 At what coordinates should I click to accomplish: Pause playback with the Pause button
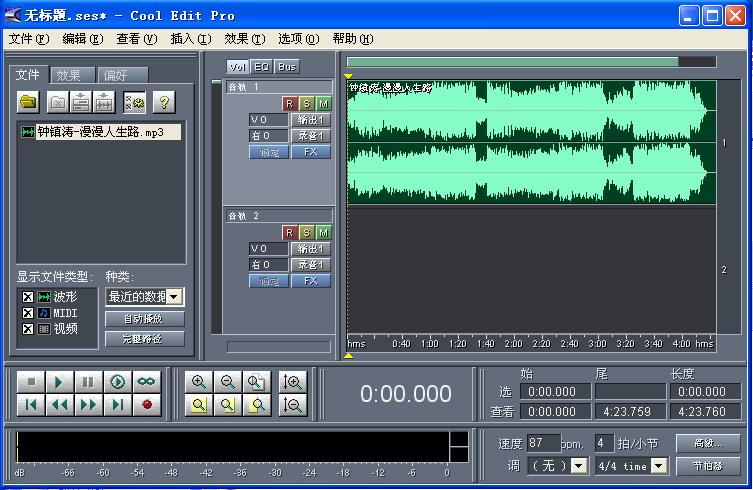point(88,382)
